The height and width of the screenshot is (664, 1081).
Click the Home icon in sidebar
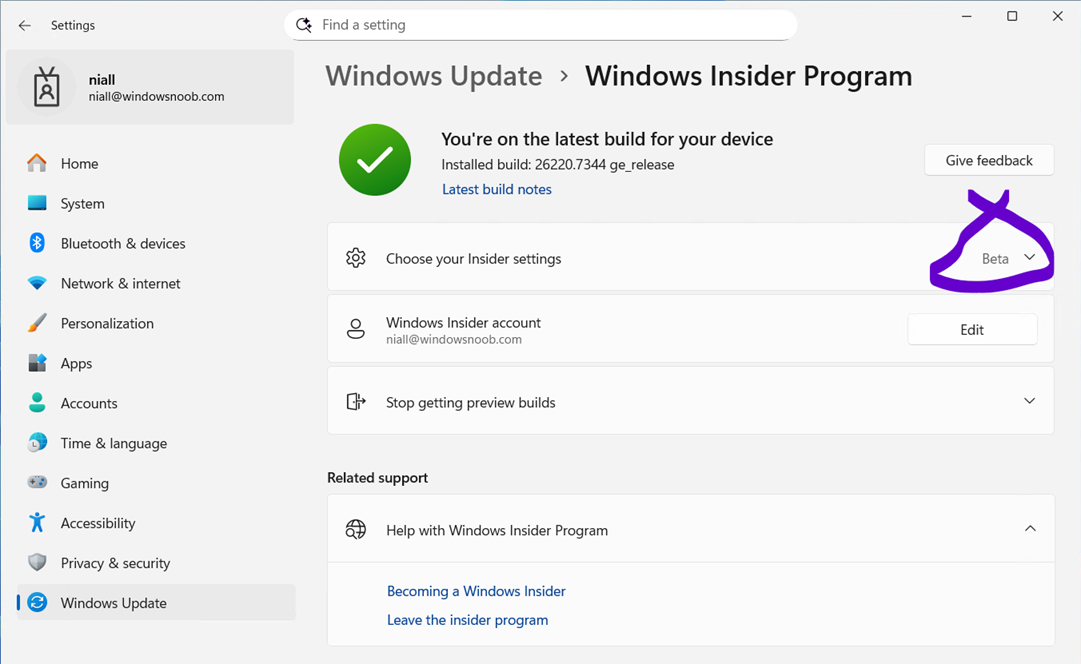[x=37, y=163]
